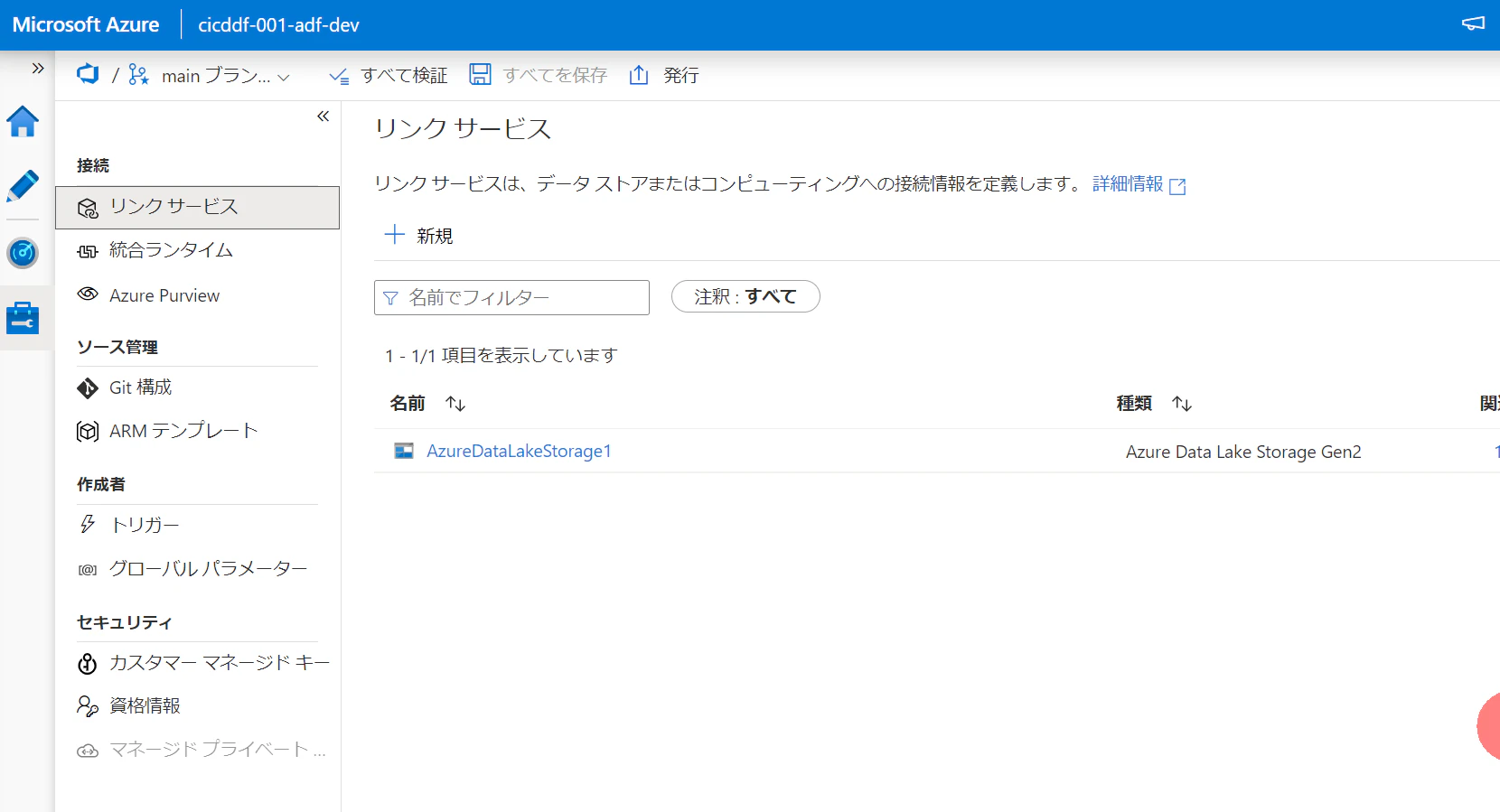
Task: Open AzureDataLakeStorage1 linked service
Action: pyautogui.click(x=519, y=451)
